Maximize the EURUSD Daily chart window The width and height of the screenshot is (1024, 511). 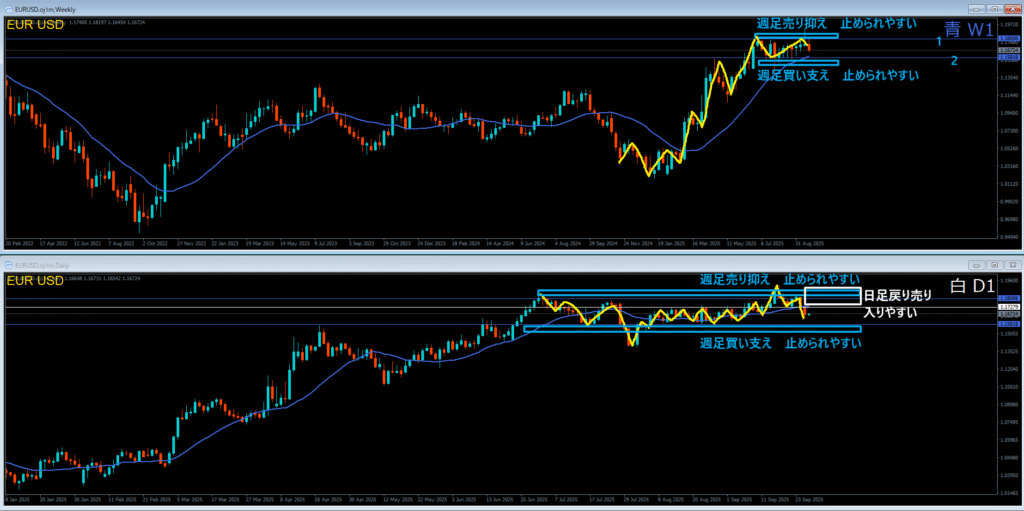(994, 265)
